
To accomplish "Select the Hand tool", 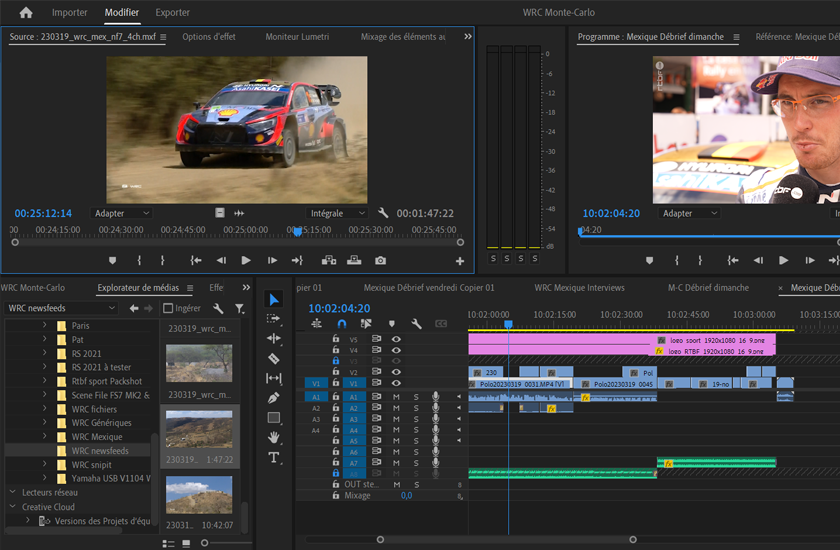I will point(273,438).
